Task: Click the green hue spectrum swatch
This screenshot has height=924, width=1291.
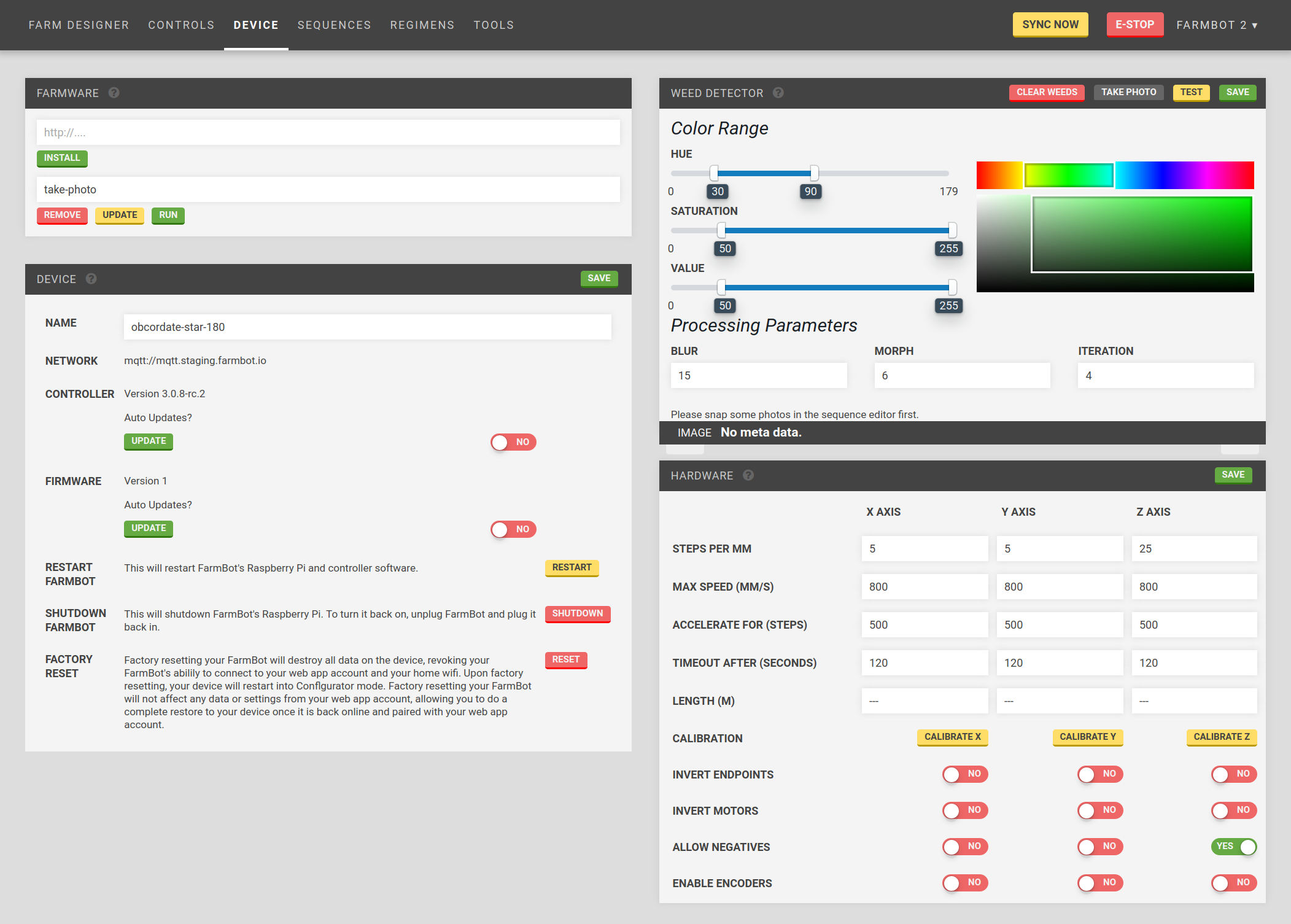Action: [1069, 176]
